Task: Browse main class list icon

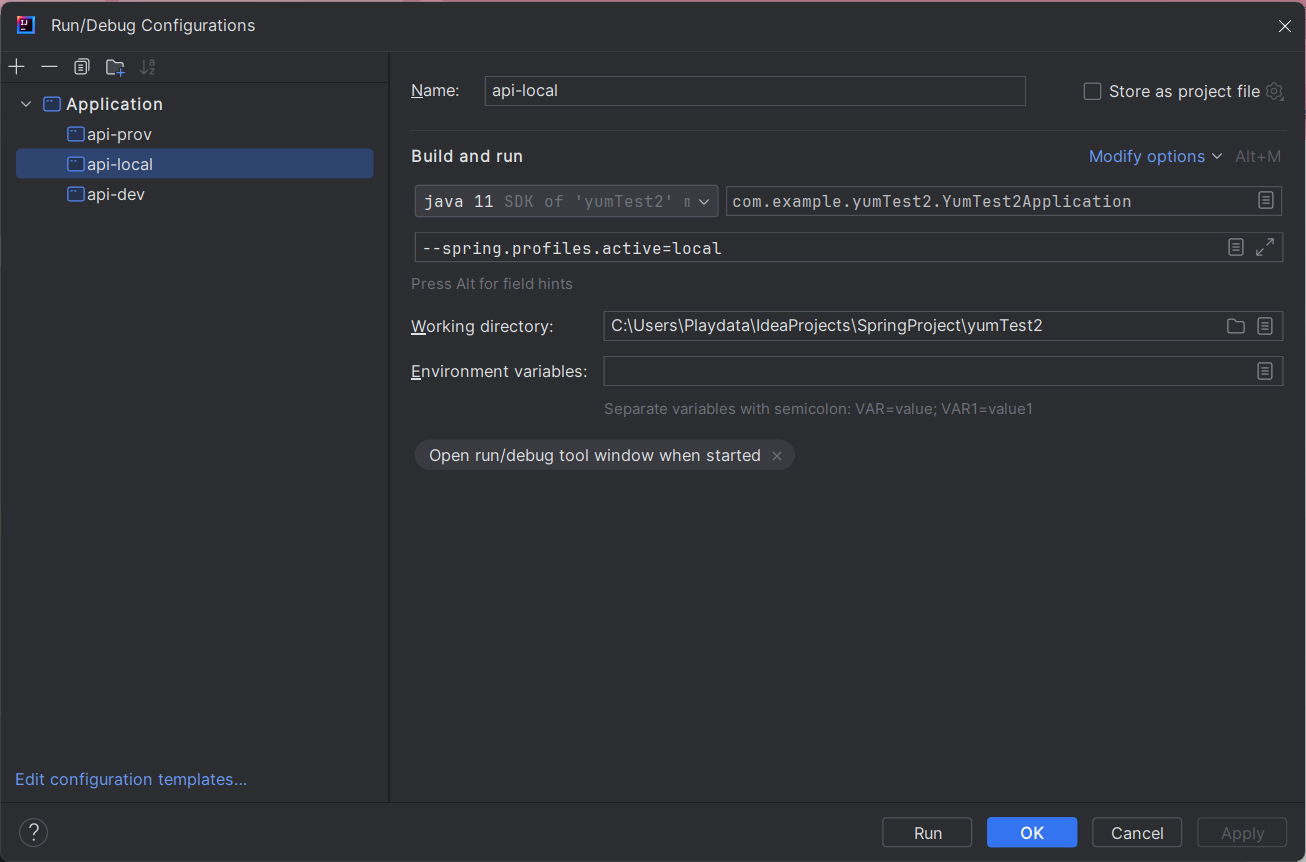Action: pos(1265,200)
